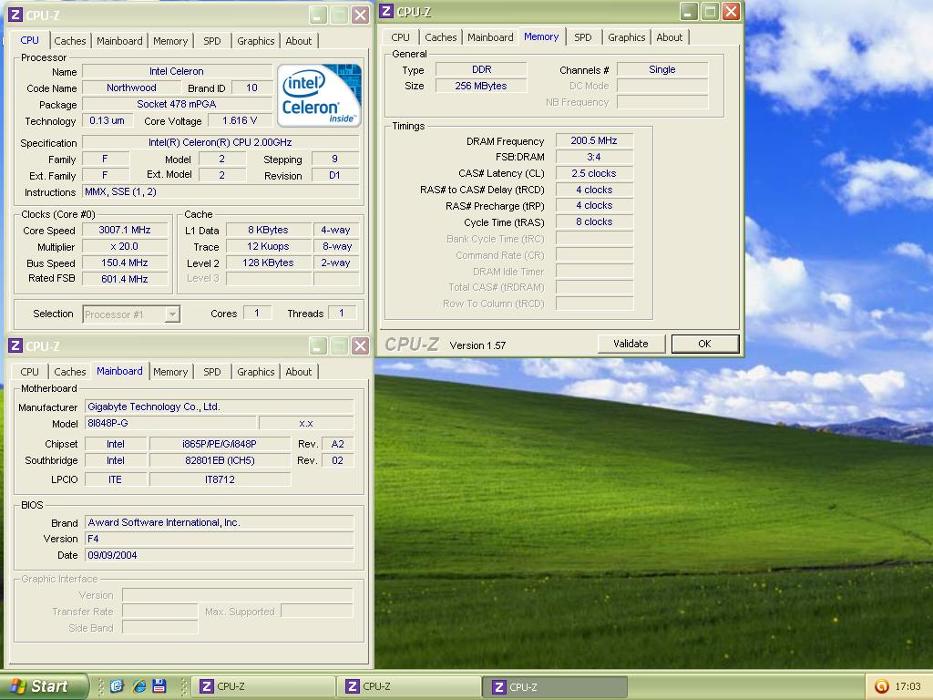
Task: Minimize the Memory CPU-Z window
Action: click(x=688, y=11)
